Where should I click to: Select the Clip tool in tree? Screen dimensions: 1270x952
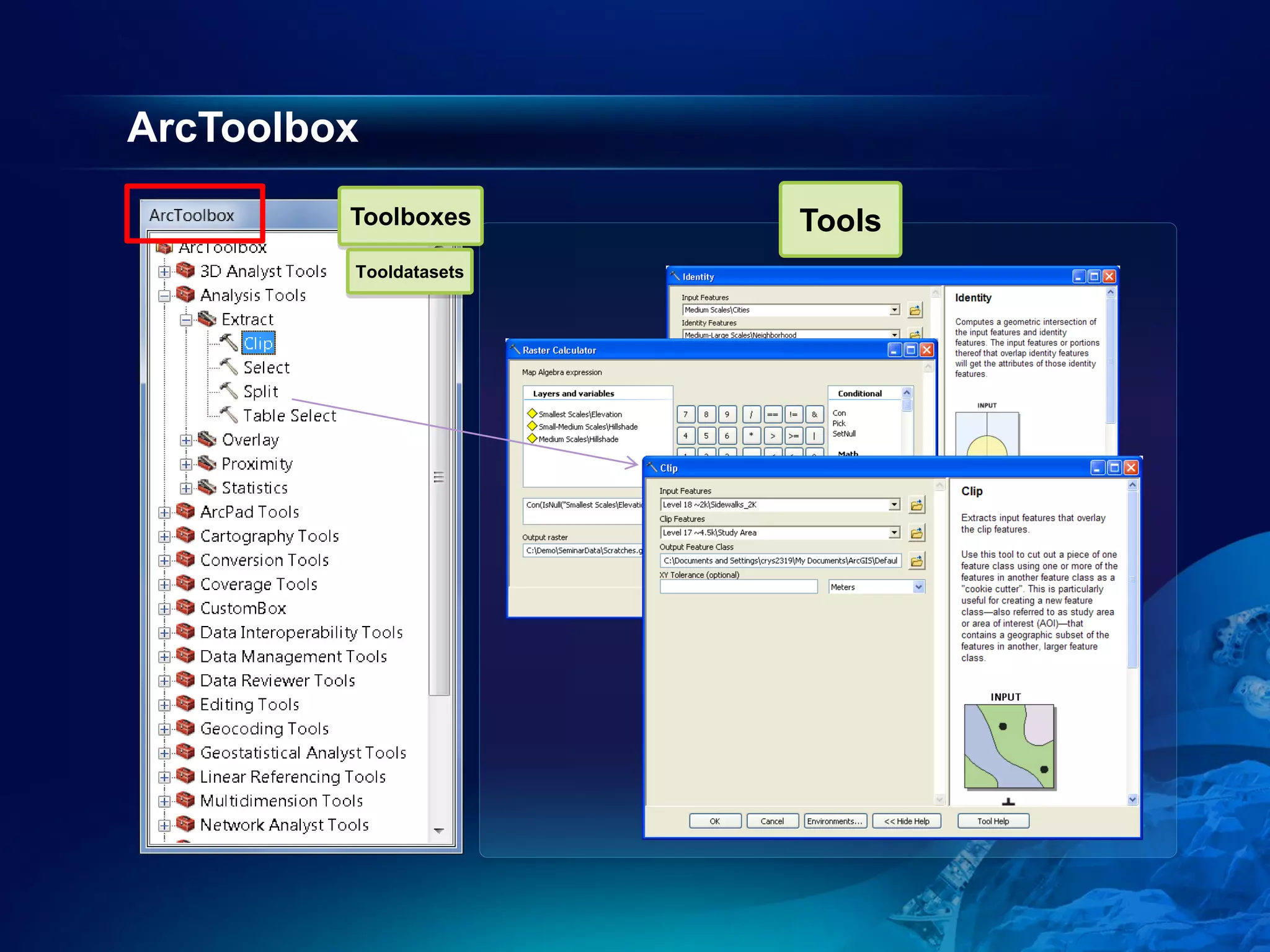[x=258, y=343]
